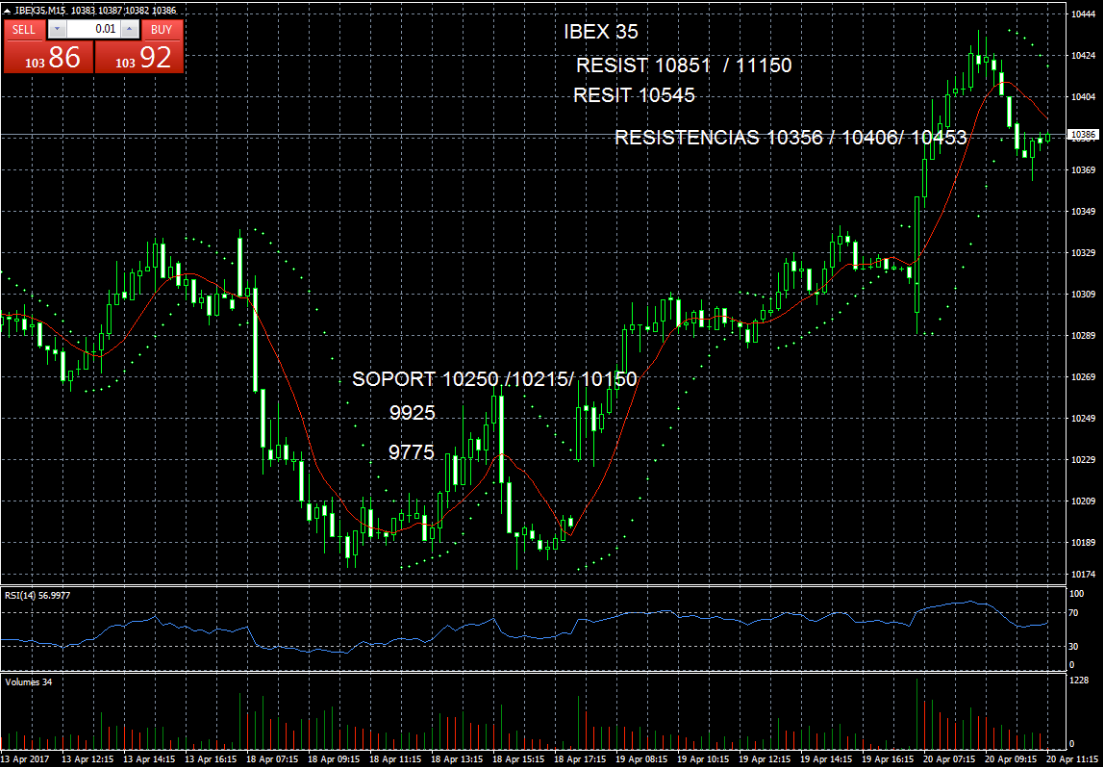1103x767 pixels.
Task: Click the 0.01 lot size field
Action: (96, 30)
